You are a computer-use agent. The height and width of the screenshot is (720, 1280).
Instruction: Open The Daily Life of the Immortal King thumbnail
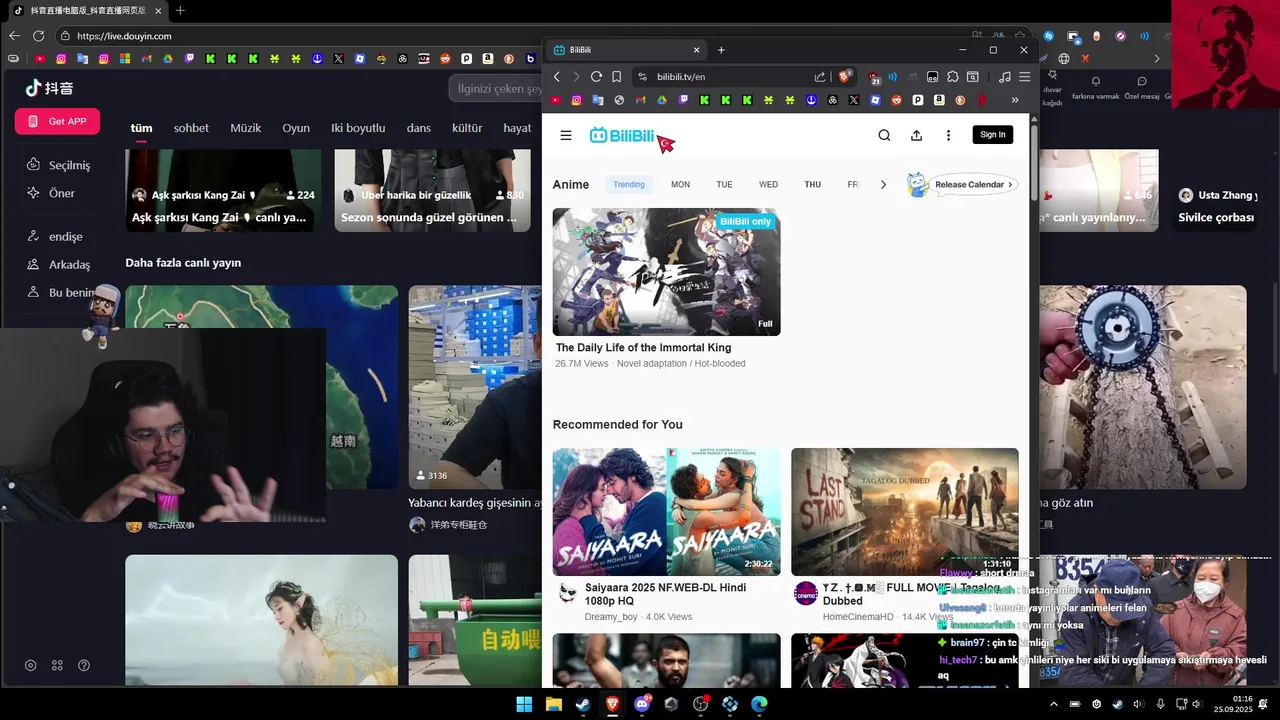click(x=666, y=272)
